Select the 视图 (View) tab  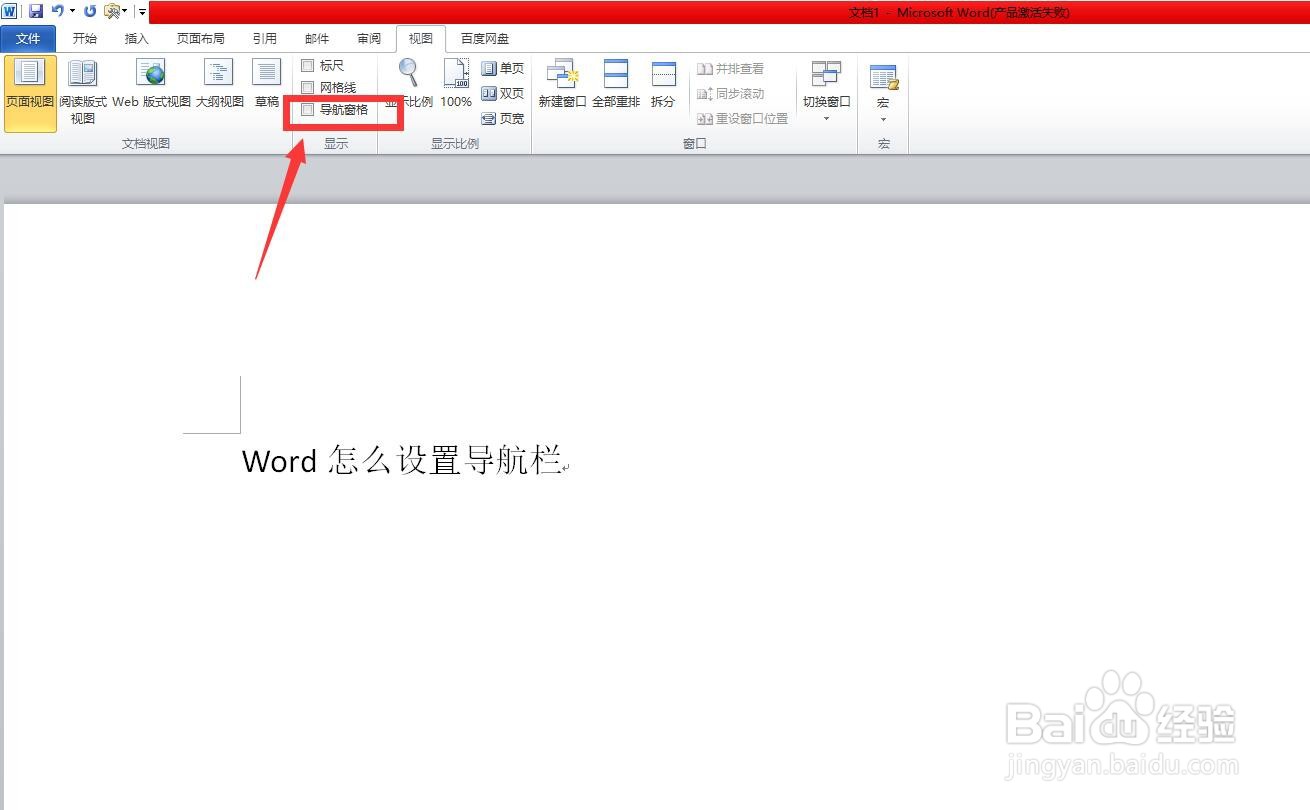coord(421,39)
